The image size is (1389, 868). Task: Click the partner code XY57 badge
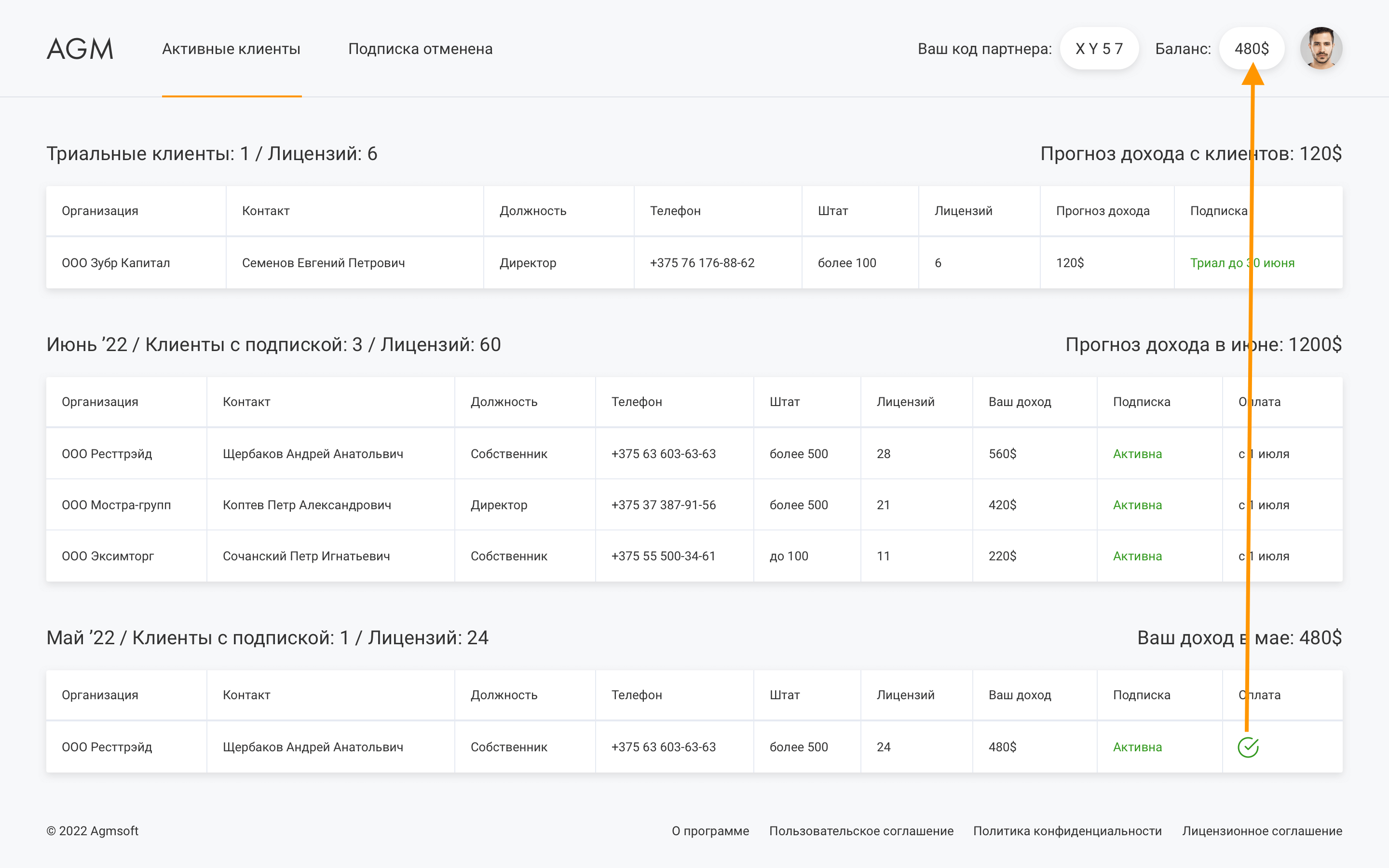1099,49
